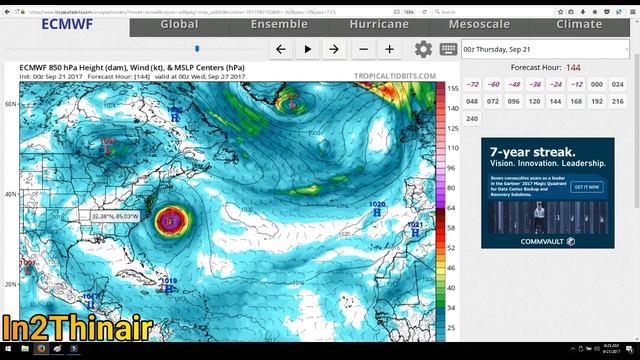Go to browser home page icon

point(595,12)
